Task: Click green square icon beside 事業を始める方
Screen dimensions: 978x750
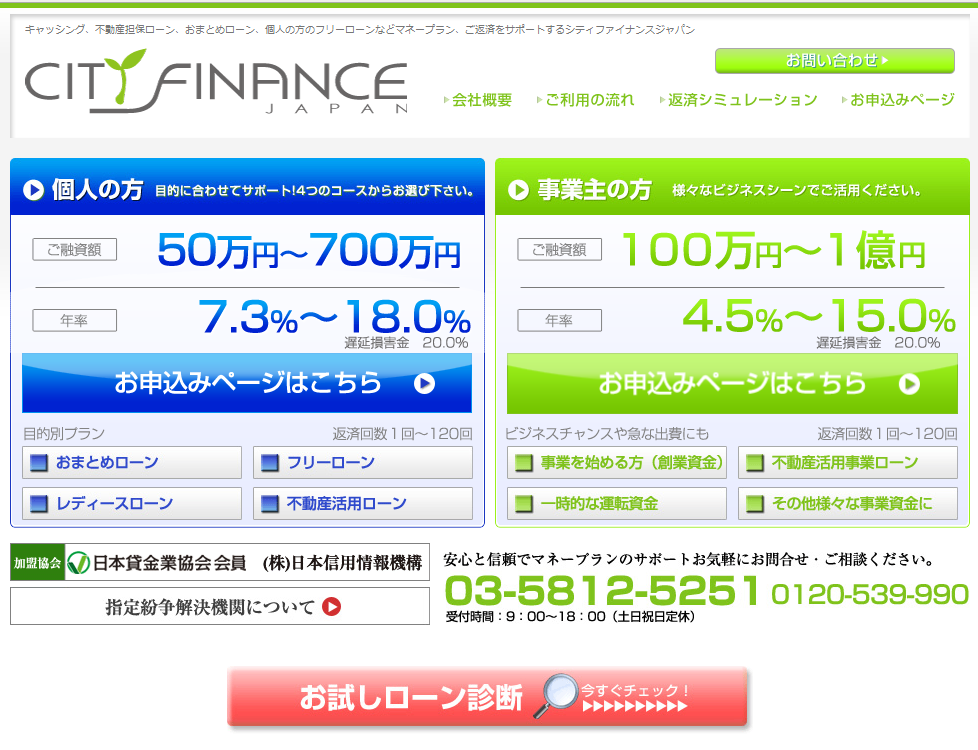Action: [524, 463]
